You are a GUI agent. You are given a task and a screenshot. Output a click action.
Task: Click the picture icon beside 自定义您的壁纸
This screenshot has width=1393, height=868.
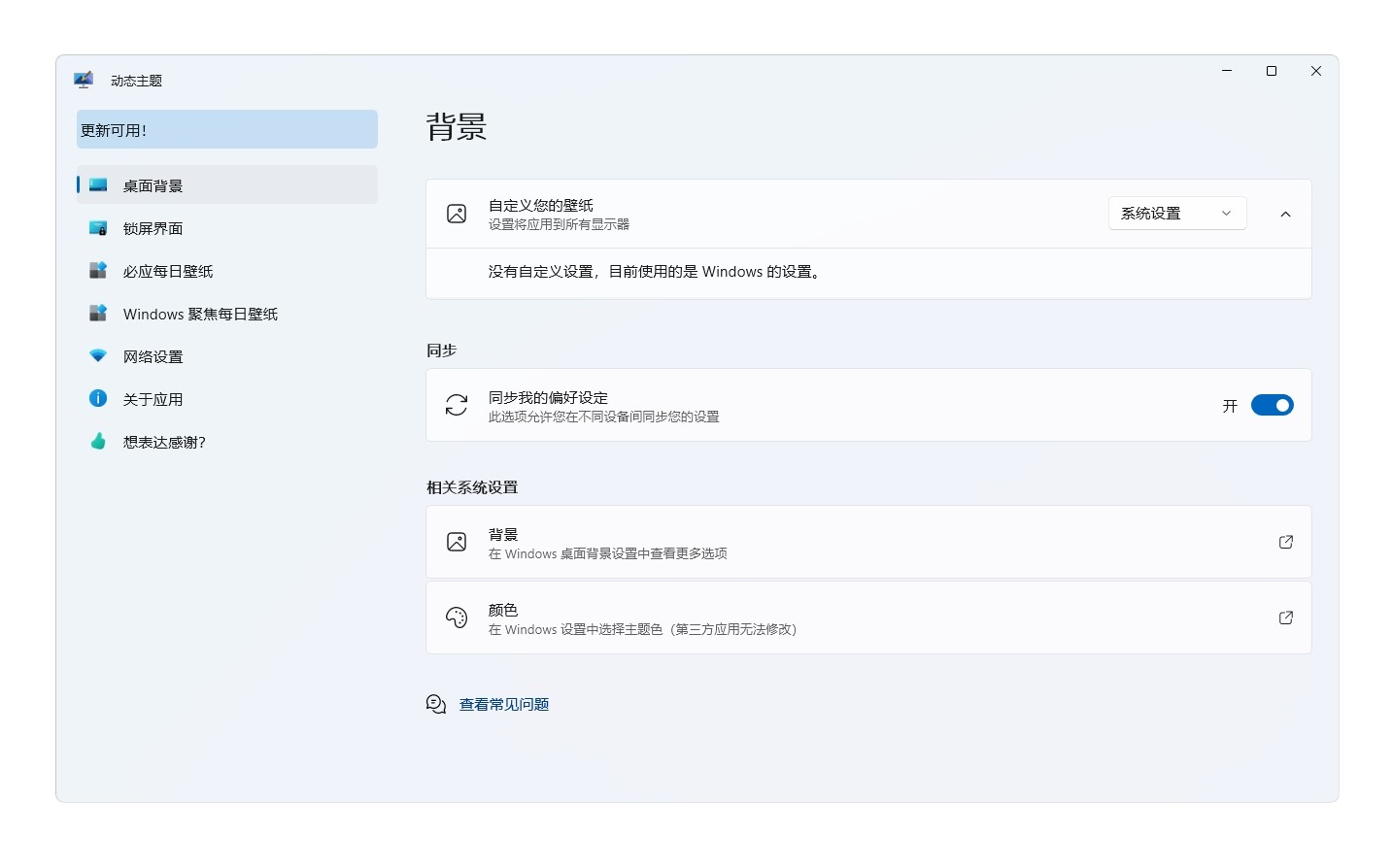[457, 214]
